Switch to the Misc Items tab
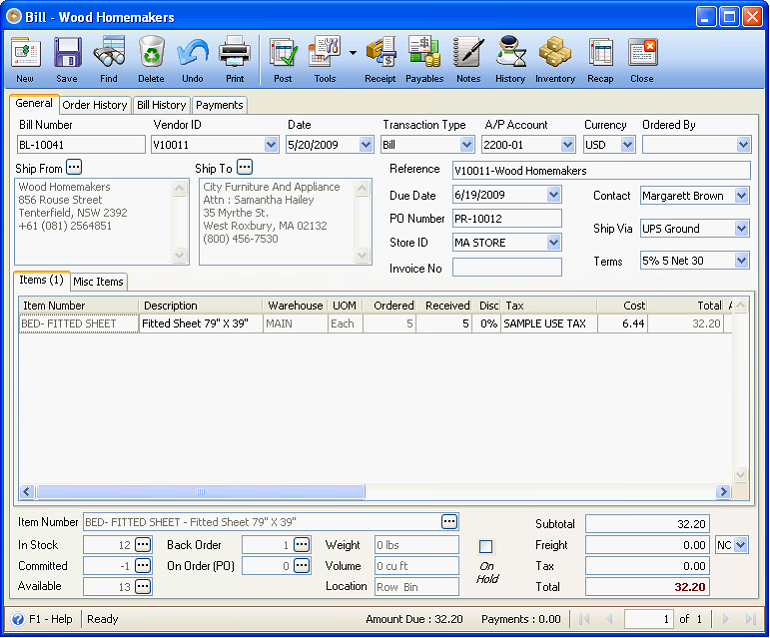 coord(98,282)
